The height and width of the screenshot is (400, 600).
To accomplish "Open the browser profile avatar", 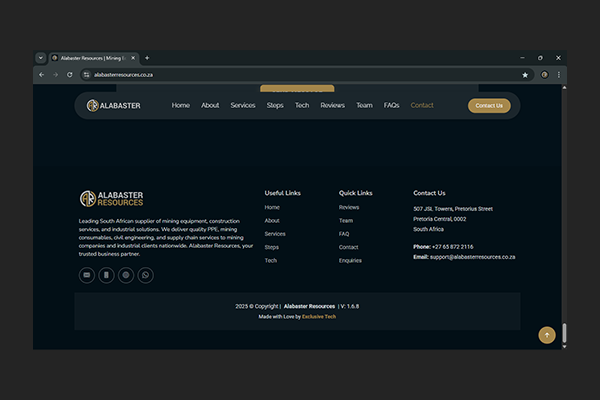I will tap(545, 75).
